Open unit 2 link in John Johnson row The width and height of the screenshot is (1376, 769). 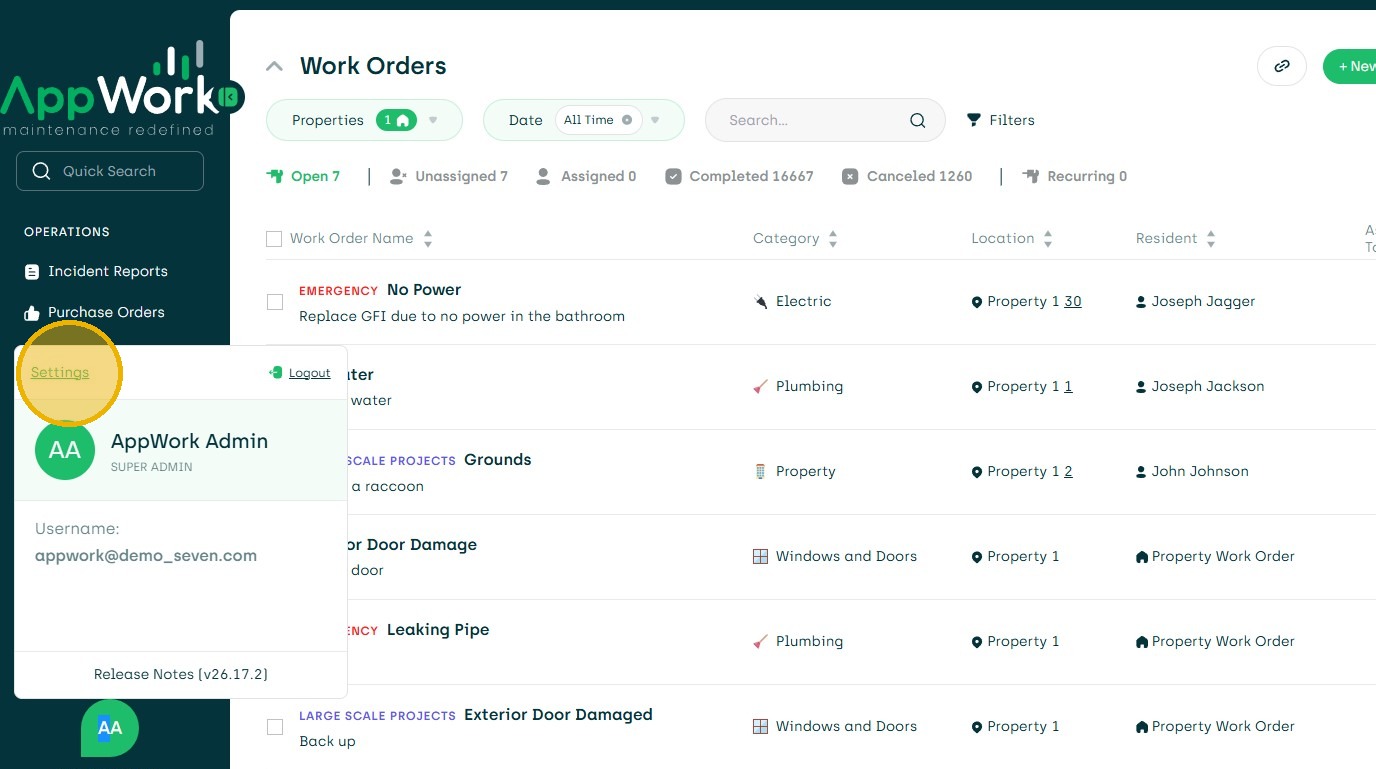pyautogui.click(x=1068, y=472)
